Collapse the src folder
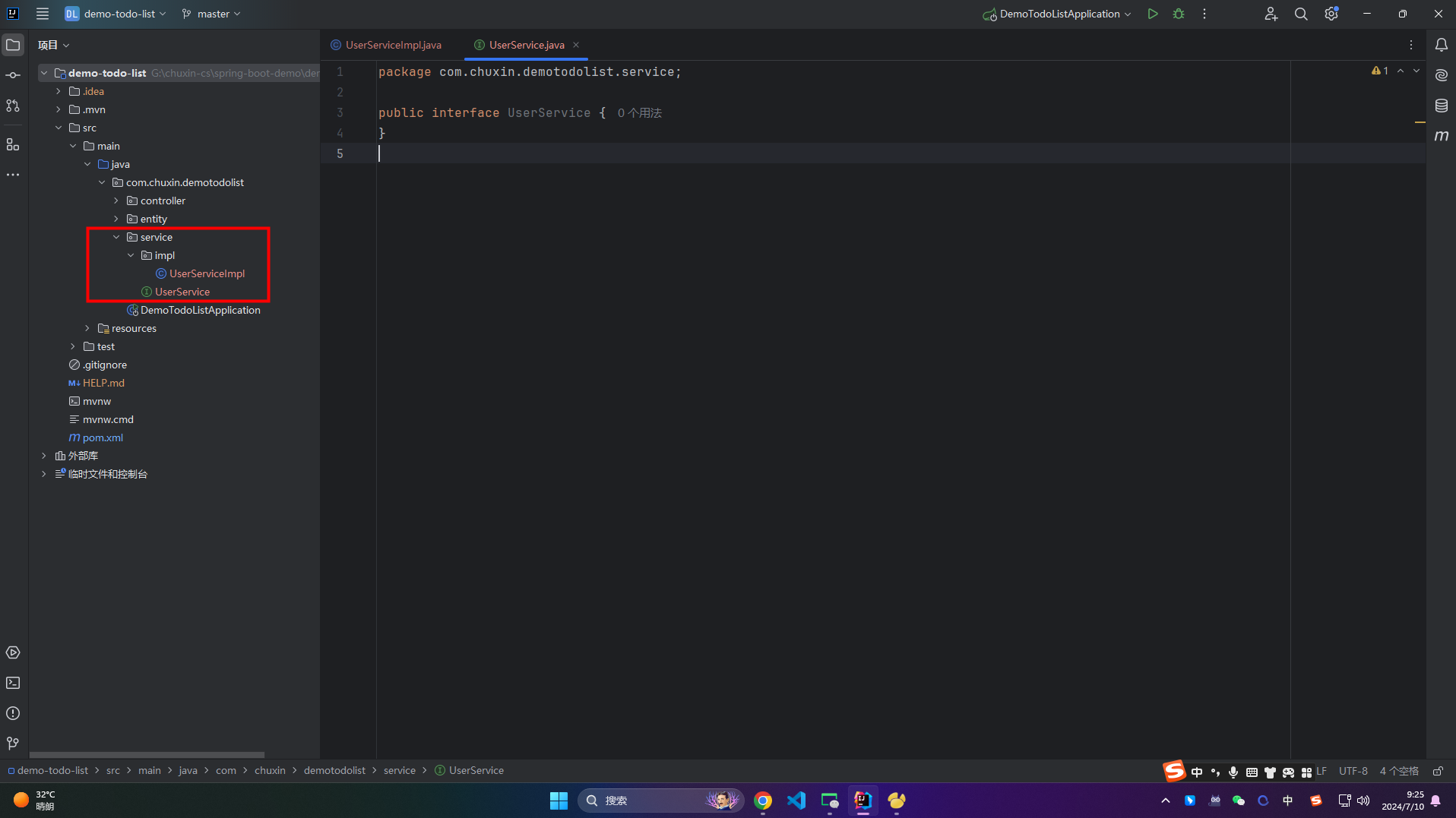This screenshot has width=1456, height=818. pos(59,128)
